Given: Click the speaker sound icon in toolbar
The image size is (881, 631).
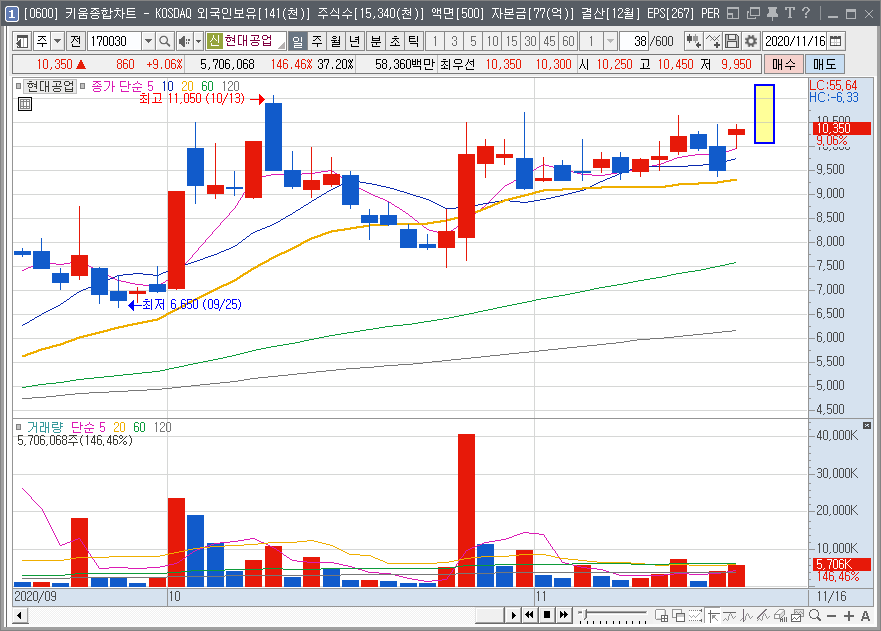Looking at the screenshot, I should point(184,41).
